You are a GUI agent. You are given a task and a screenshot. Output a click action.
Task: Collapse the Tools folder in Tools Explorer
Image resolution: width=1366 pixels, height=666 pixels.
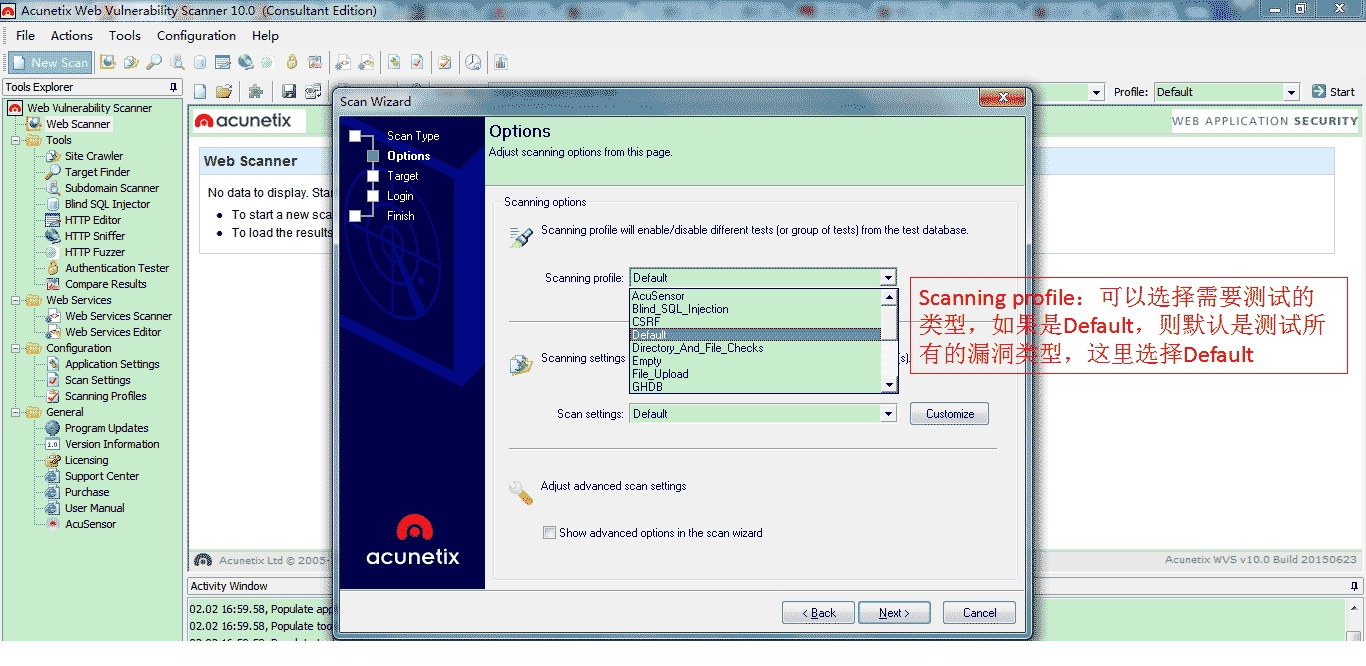16,140
